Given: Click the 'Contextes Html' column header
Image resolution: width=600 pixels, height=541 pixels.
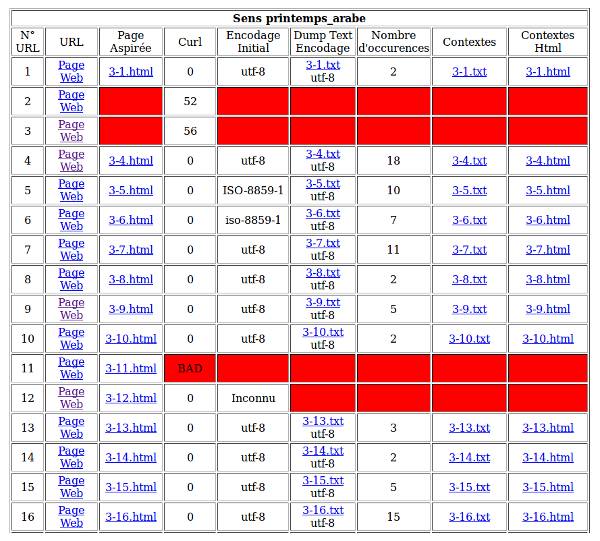Looking at the screenshot, I should 548,42.
